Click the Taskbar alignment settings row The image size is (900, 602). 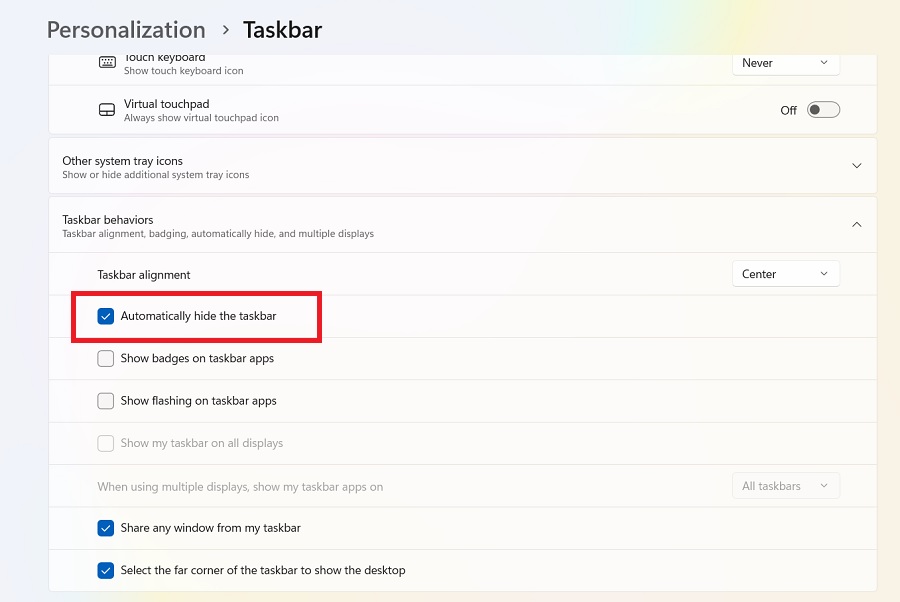400,273
